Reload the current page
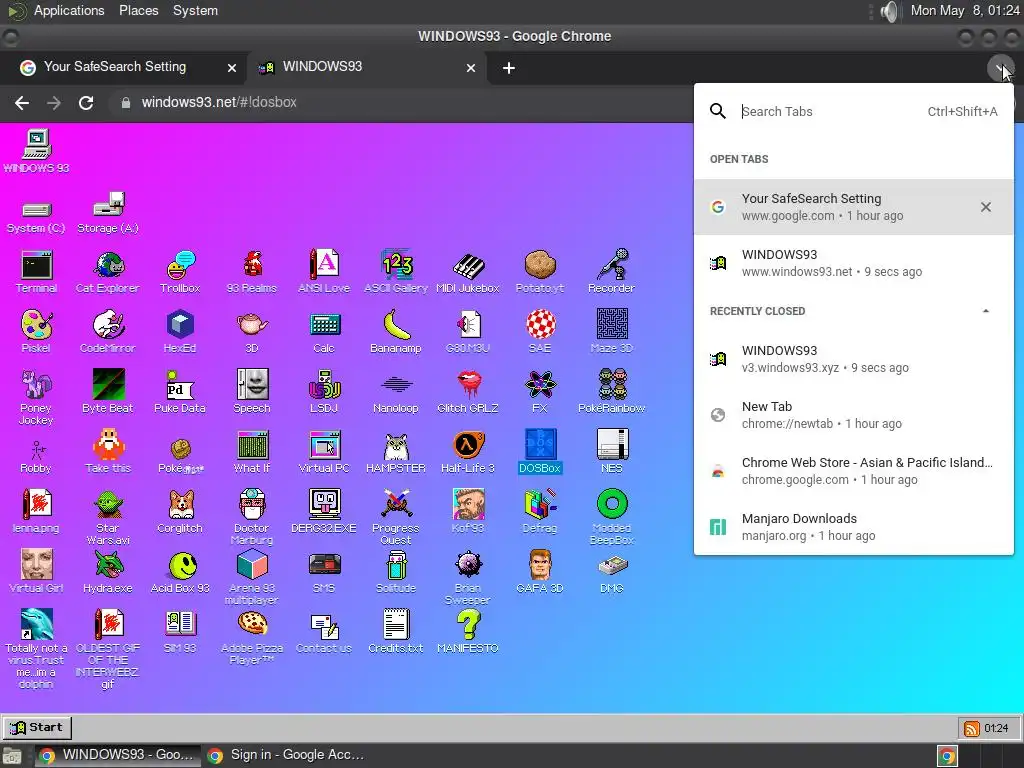The image size is (1024, 768). 86,103
